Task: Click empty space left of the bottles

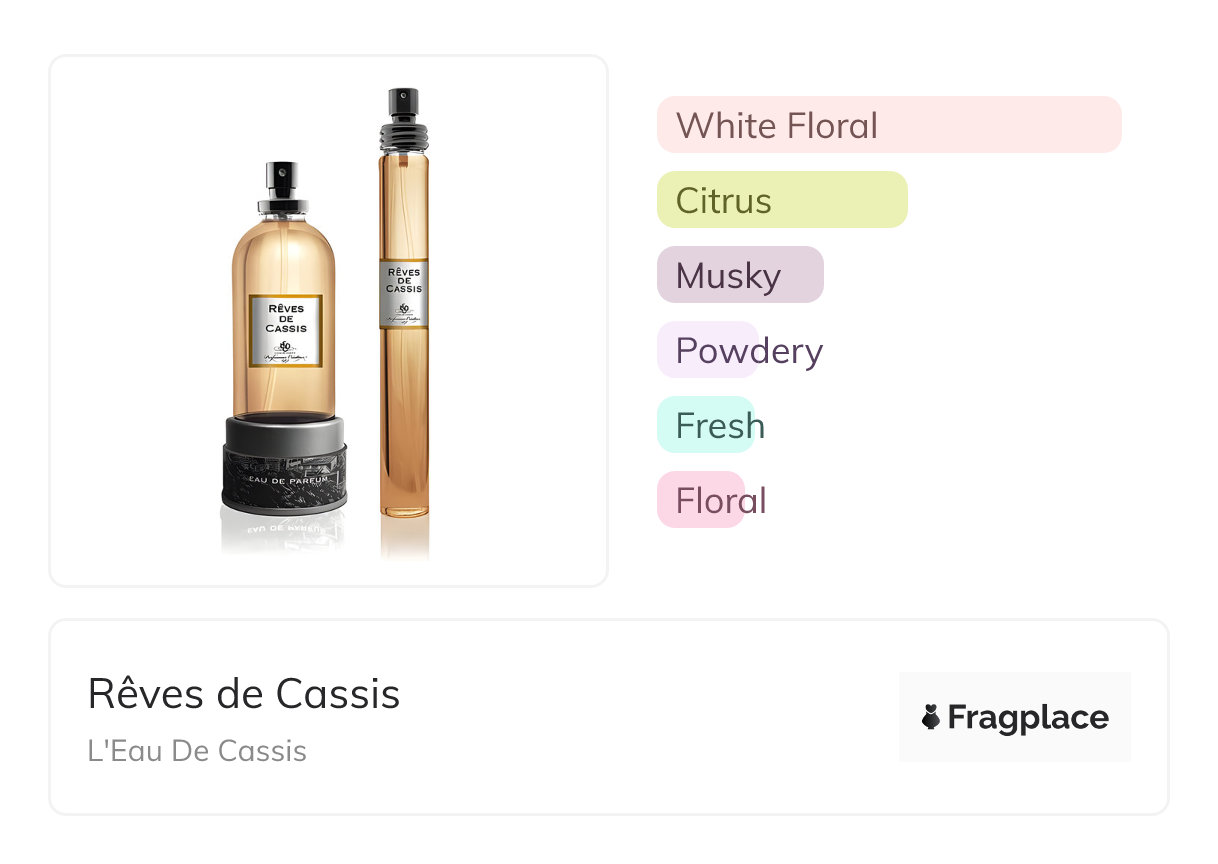Action: (130, 320)
